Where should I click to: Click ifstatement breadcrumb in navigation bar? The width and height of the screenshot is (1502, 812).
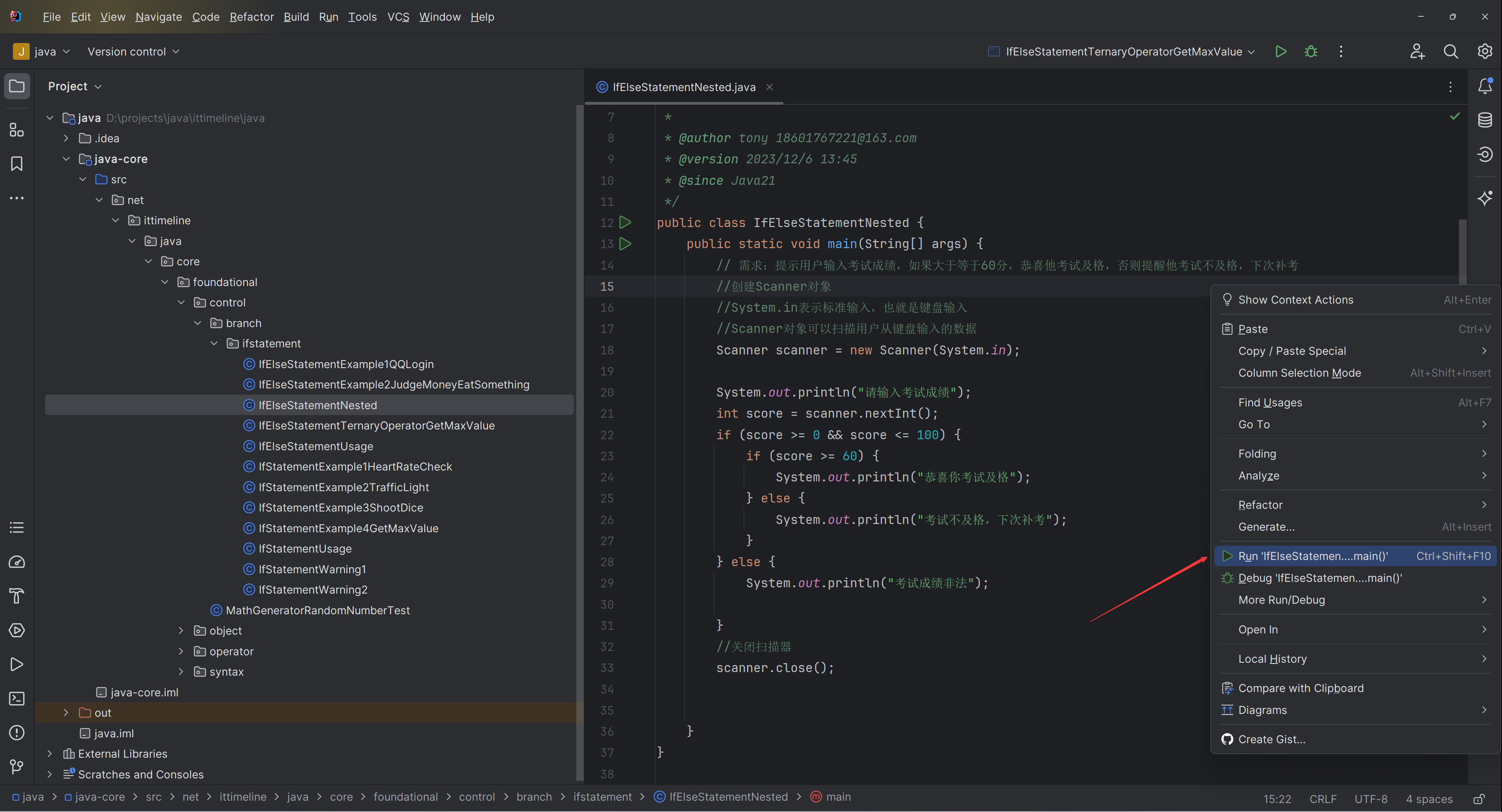pos(602,797)
